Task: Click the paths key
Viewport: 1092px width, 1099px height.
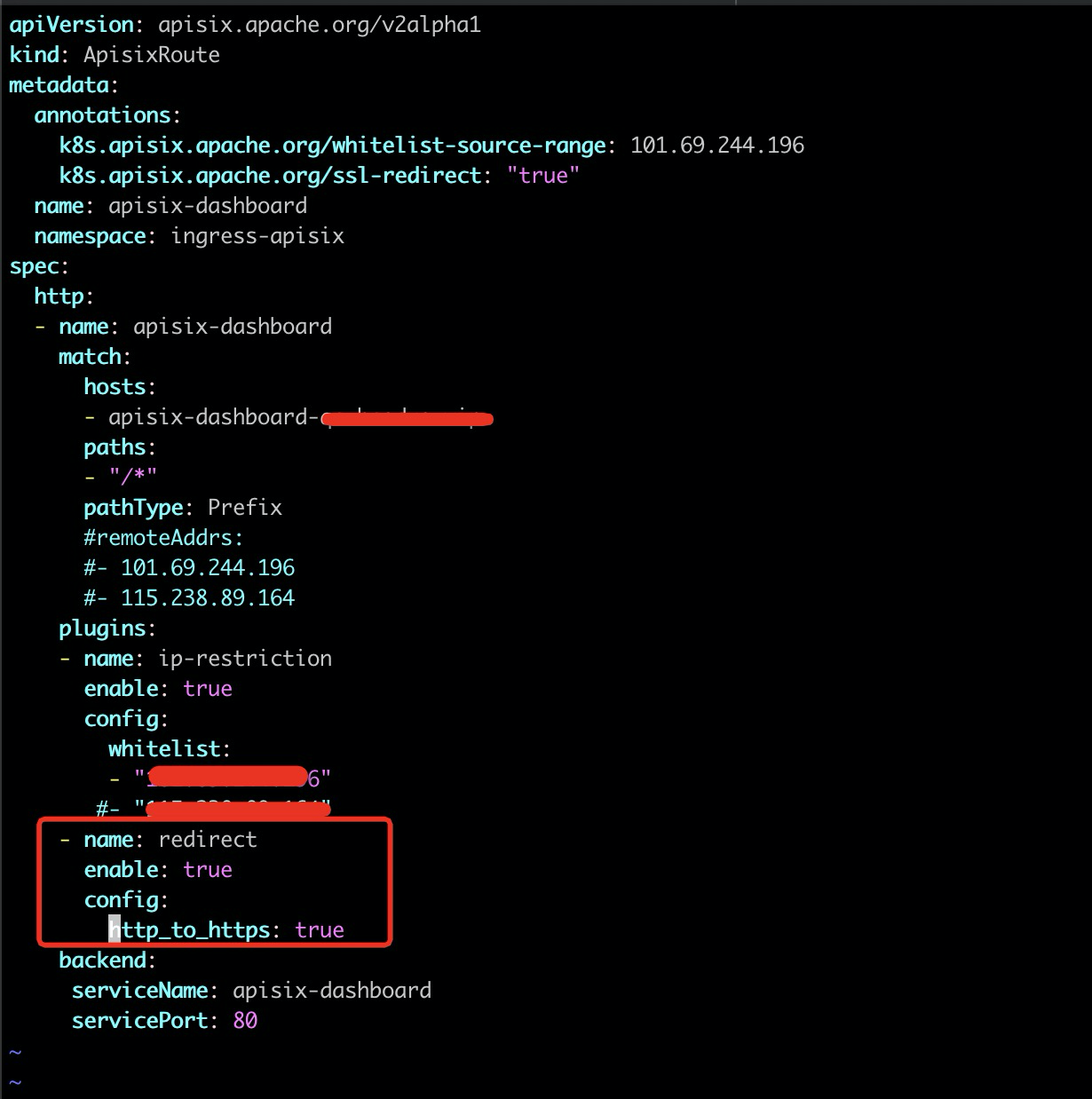Action: (115, 447)
